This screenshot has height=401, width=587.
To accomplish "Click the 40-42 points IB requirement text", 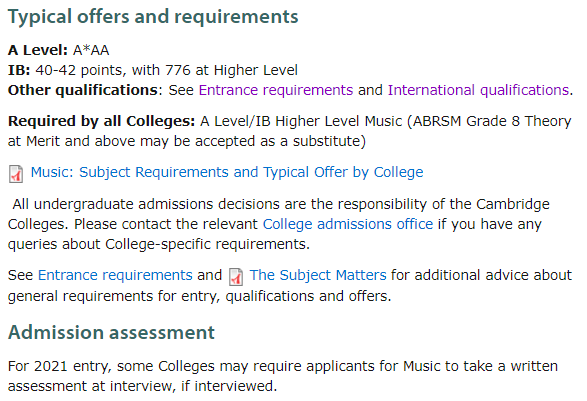I will [x=167, y=70].
